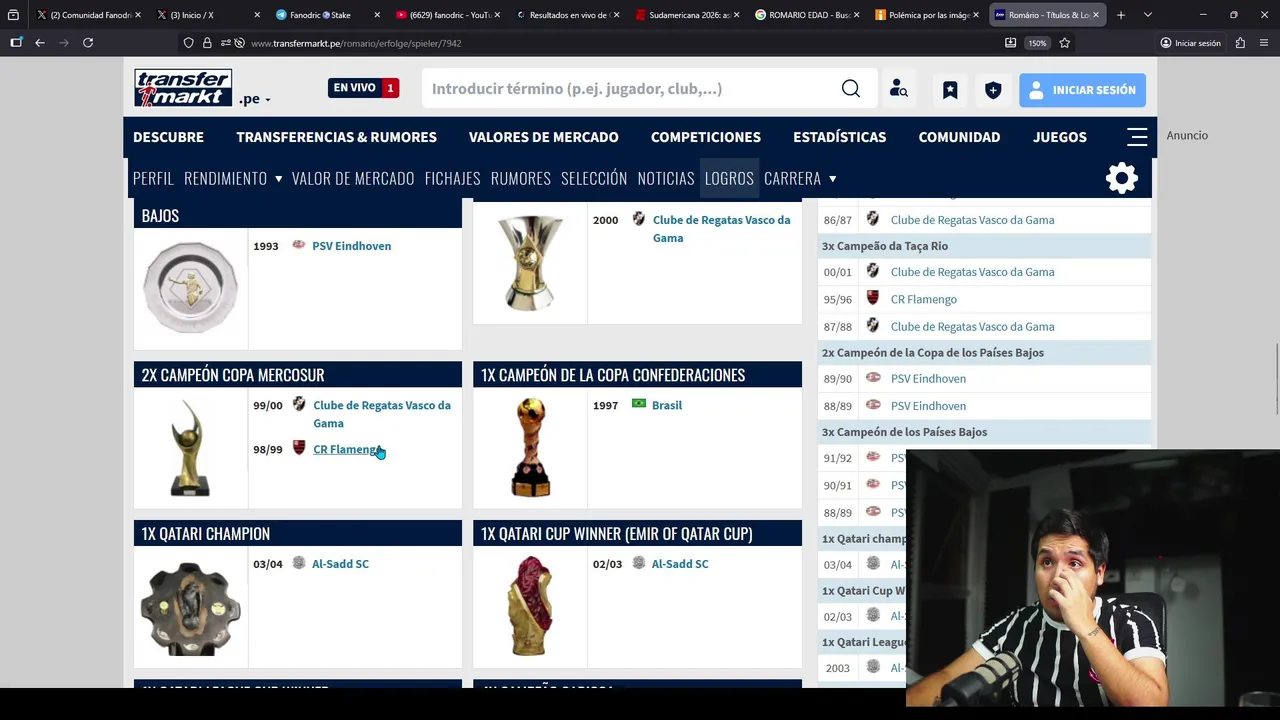Open the EN VIVO live button

(x=364, y=88)
